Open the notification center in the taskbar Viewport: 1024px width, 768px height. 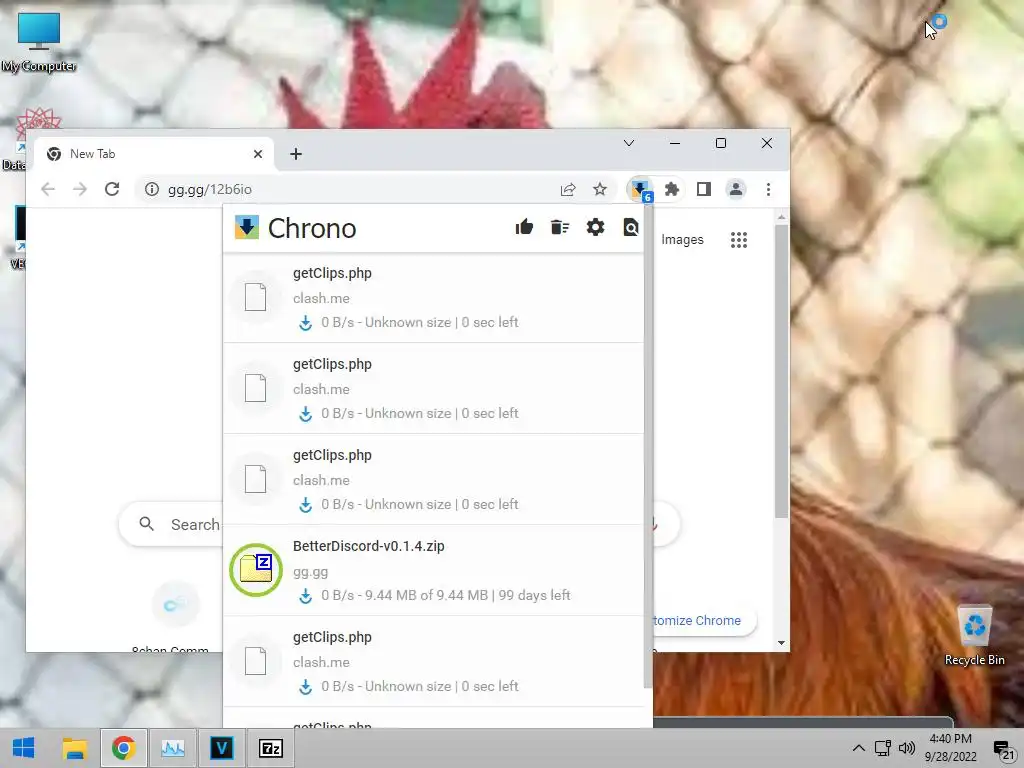1003,748
